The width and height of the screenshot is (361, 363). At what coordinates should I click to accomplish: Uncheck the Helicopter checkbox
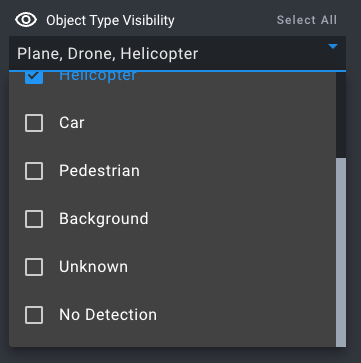(x=34, y=77)
